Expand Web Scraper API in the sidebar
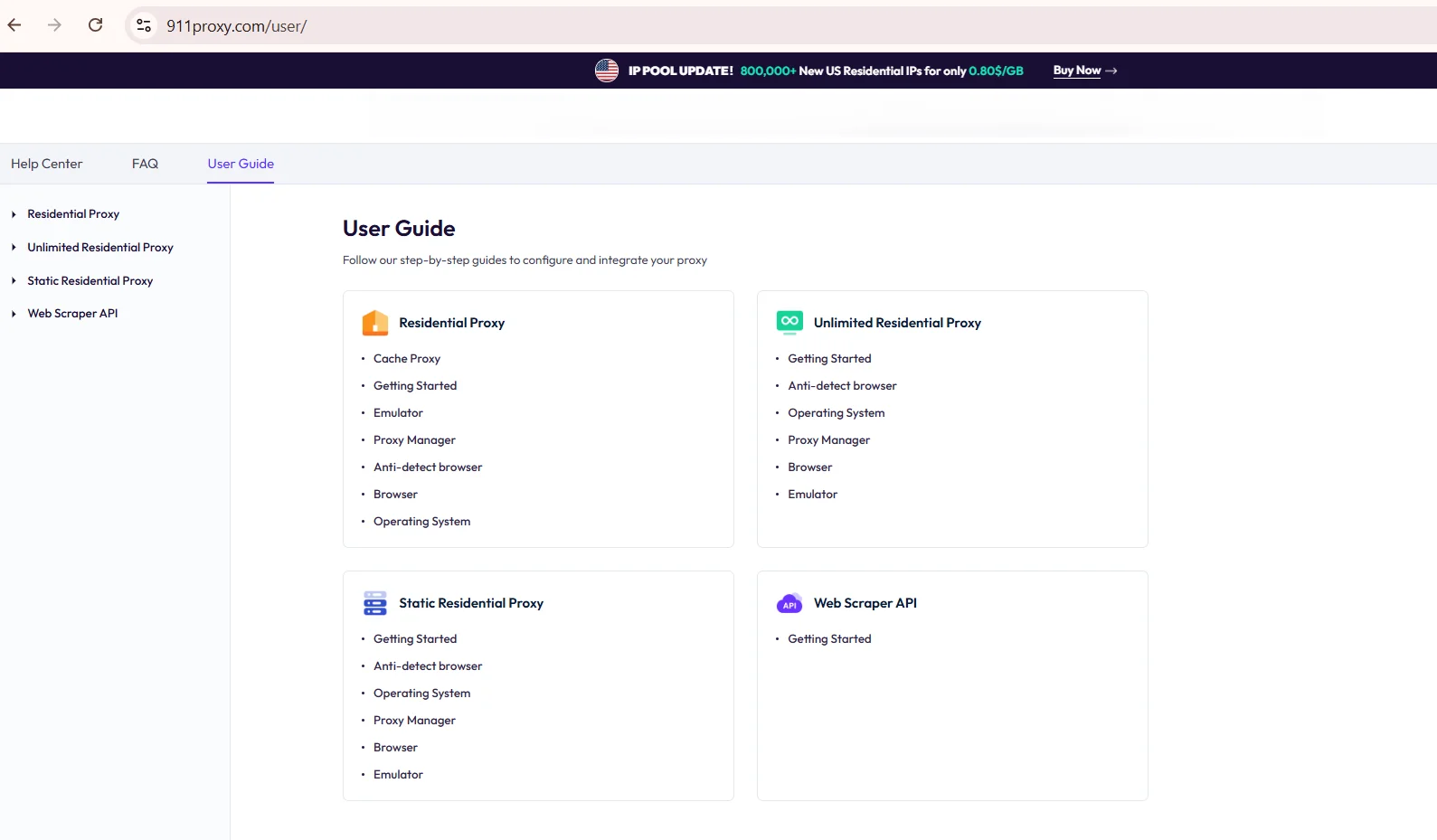The height and width of the screenshot is (840, 1437). 14,314
